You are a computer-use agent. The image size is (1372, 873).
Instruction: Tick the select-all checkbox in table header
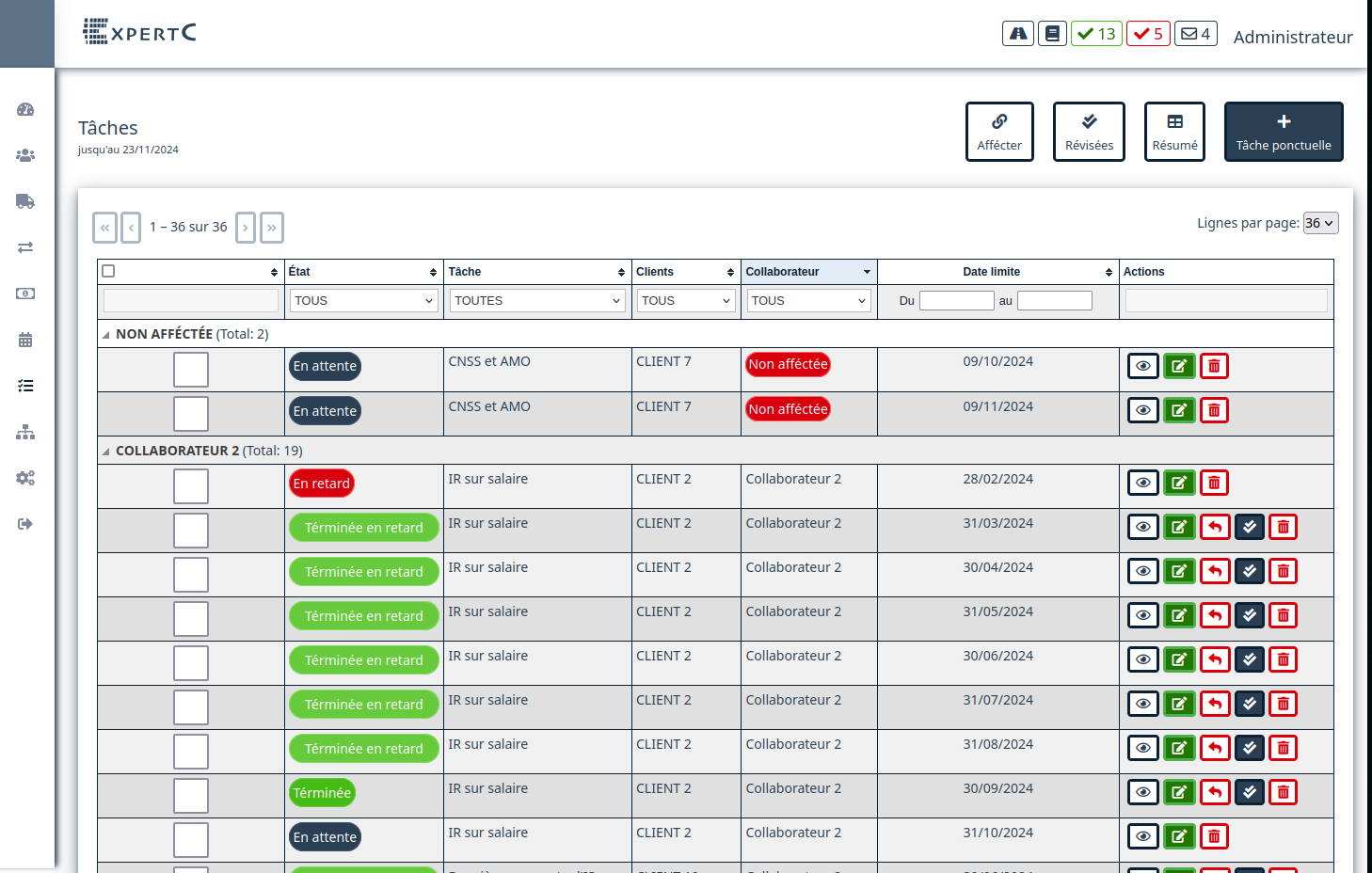click(x=109, y=271)
